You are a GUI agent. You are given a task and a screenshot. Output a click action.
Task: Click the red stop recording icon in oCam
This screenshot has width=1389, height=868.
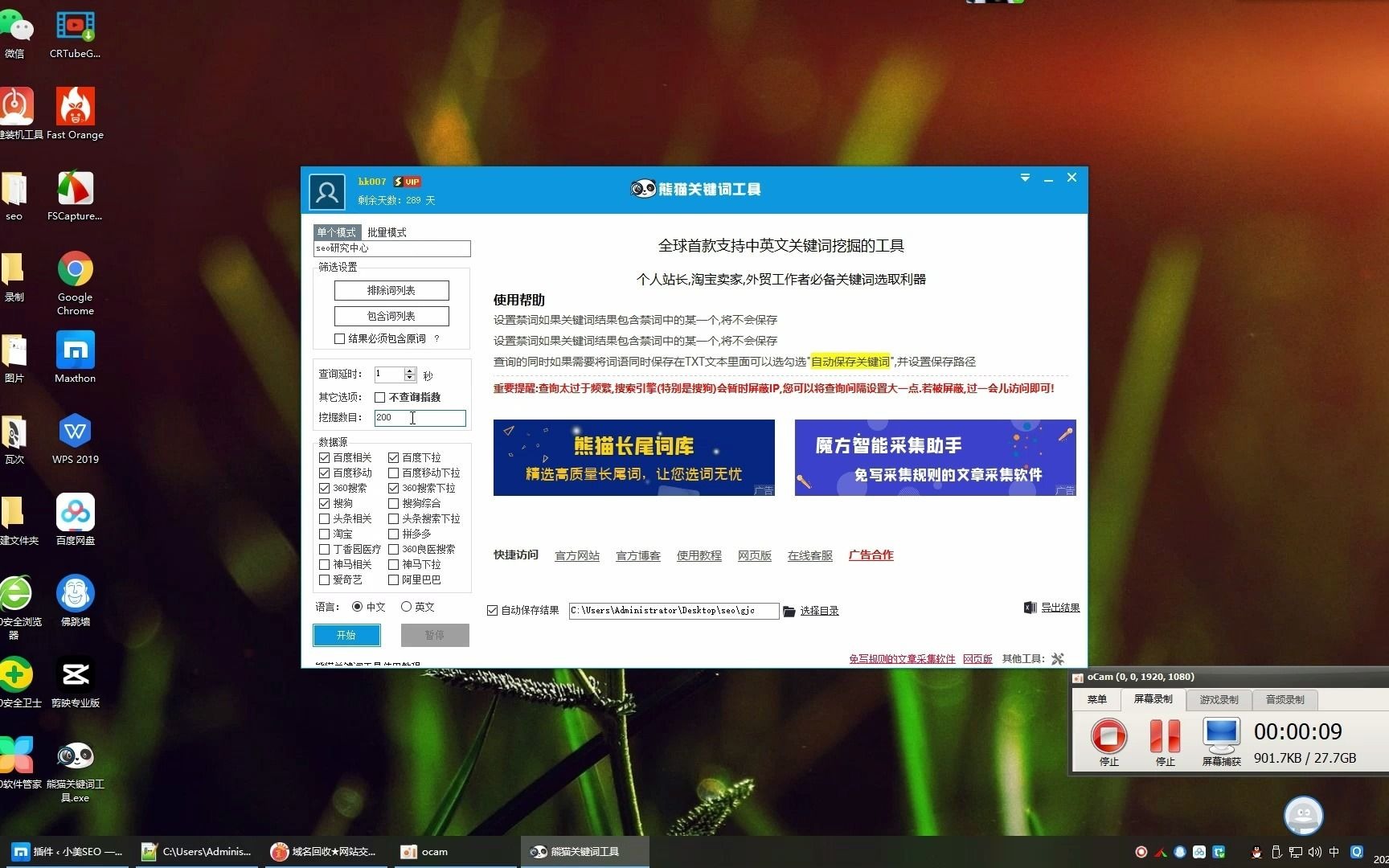1109,736
